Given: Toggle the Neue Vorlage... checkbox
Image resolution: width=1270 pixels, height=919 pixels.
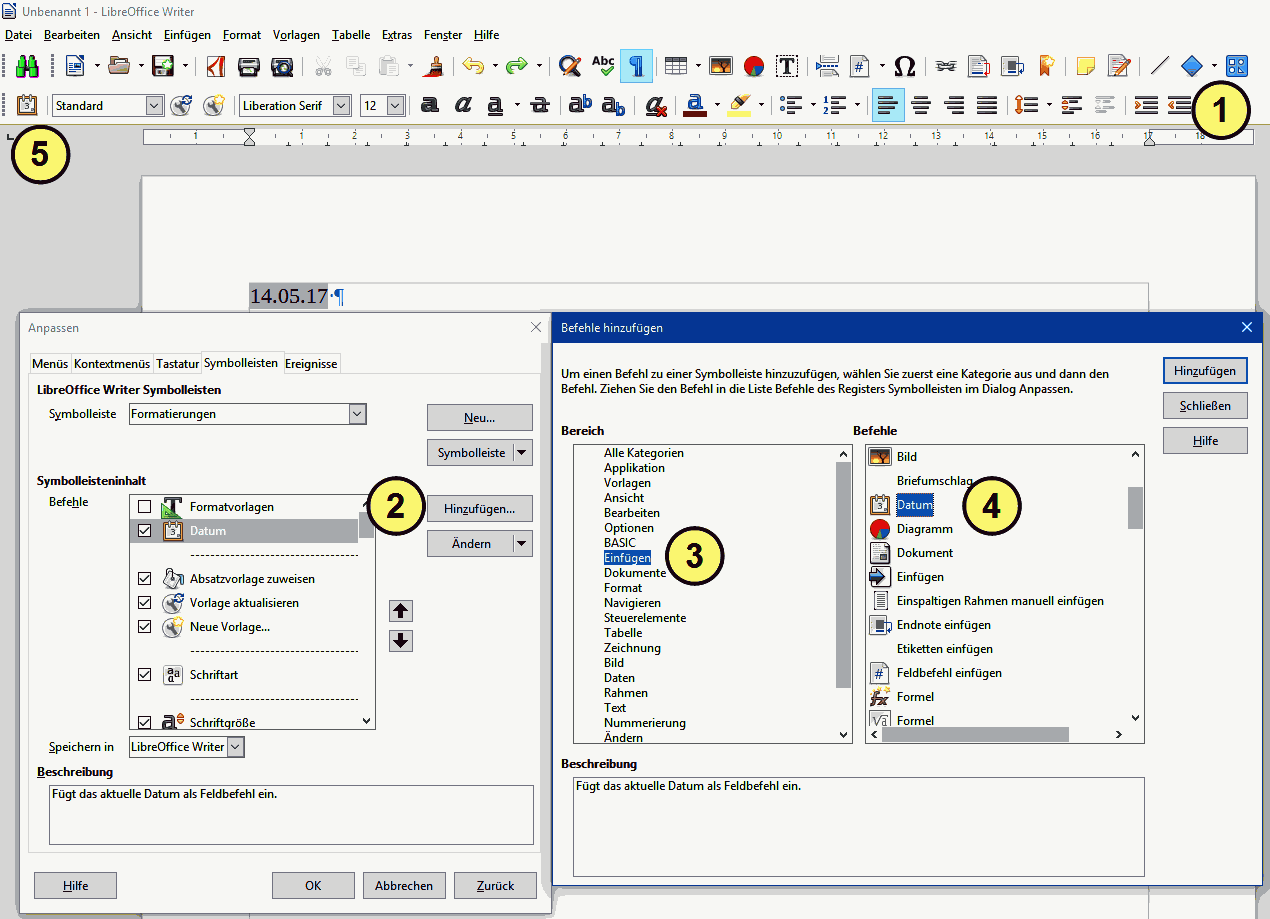Looking at the screenshot, I should tap(145, 627).
